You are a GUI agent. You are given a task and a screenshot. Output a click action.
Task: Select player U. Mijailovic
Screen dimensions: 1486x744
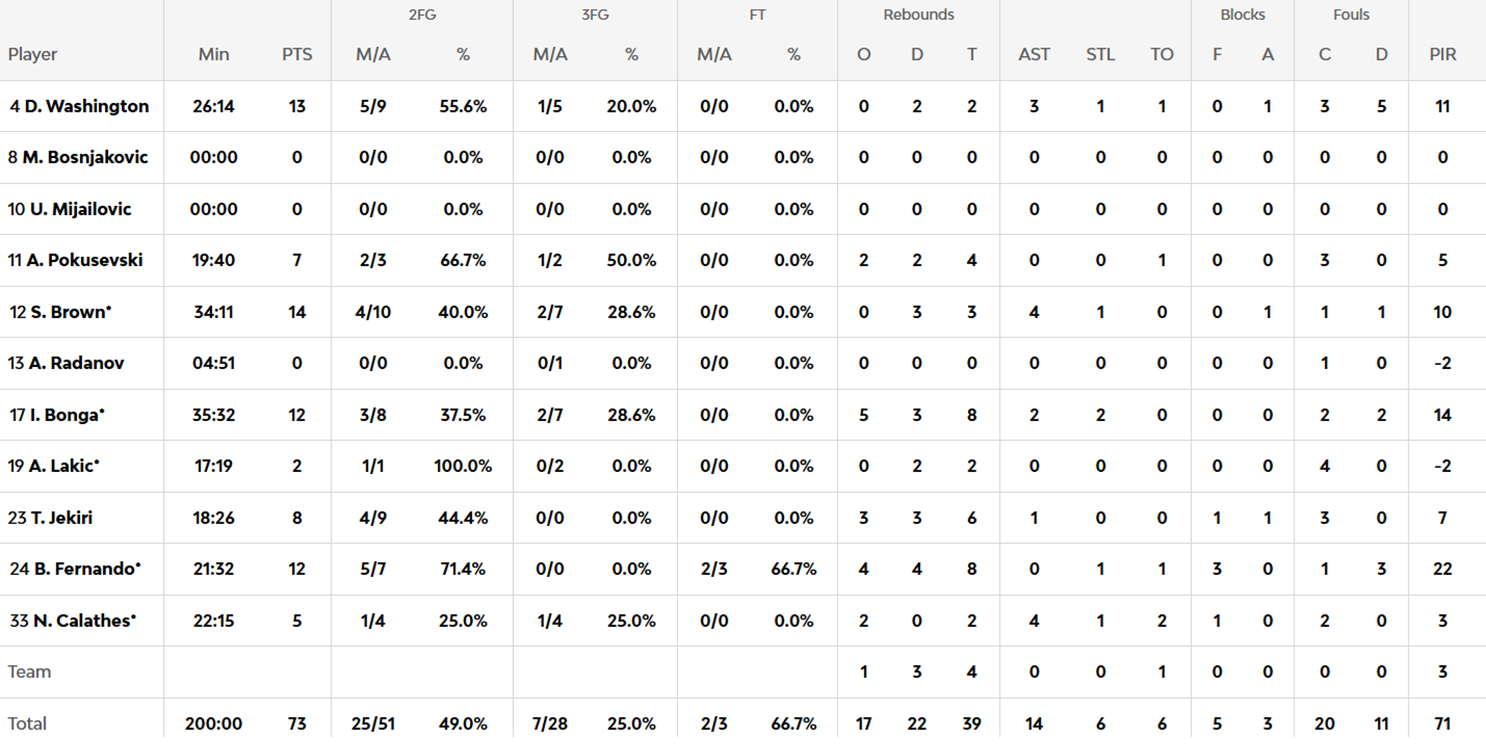tap(78, 209)
